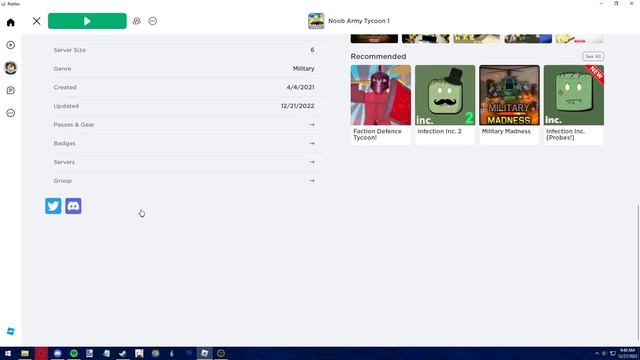Click the OBS taskbar icon
Image resolution: width=640 pixels, height=360 pixels.
pos(221,353)
